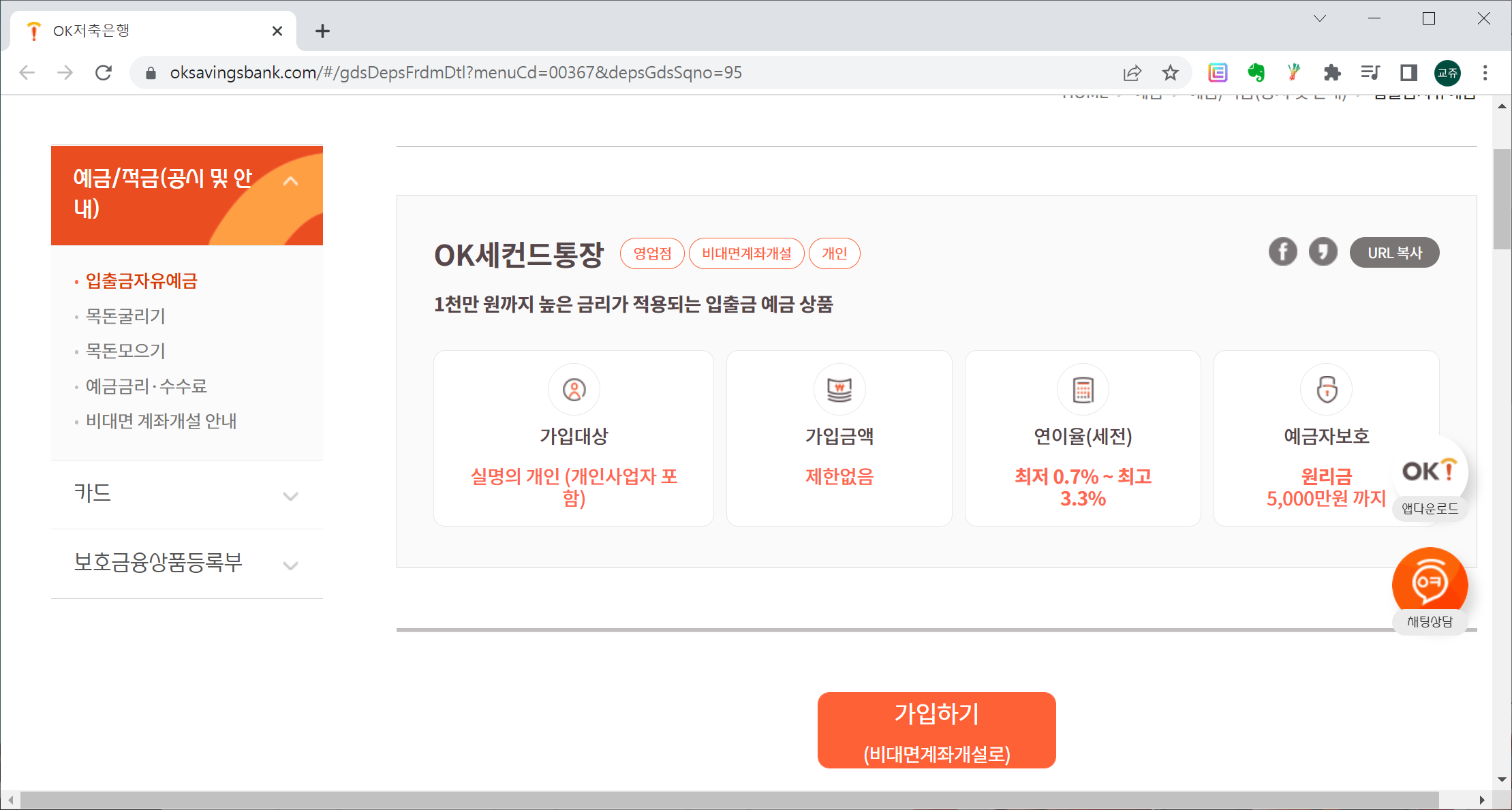
Task: Open the media control playlist icon
Action: [1370, 72]
